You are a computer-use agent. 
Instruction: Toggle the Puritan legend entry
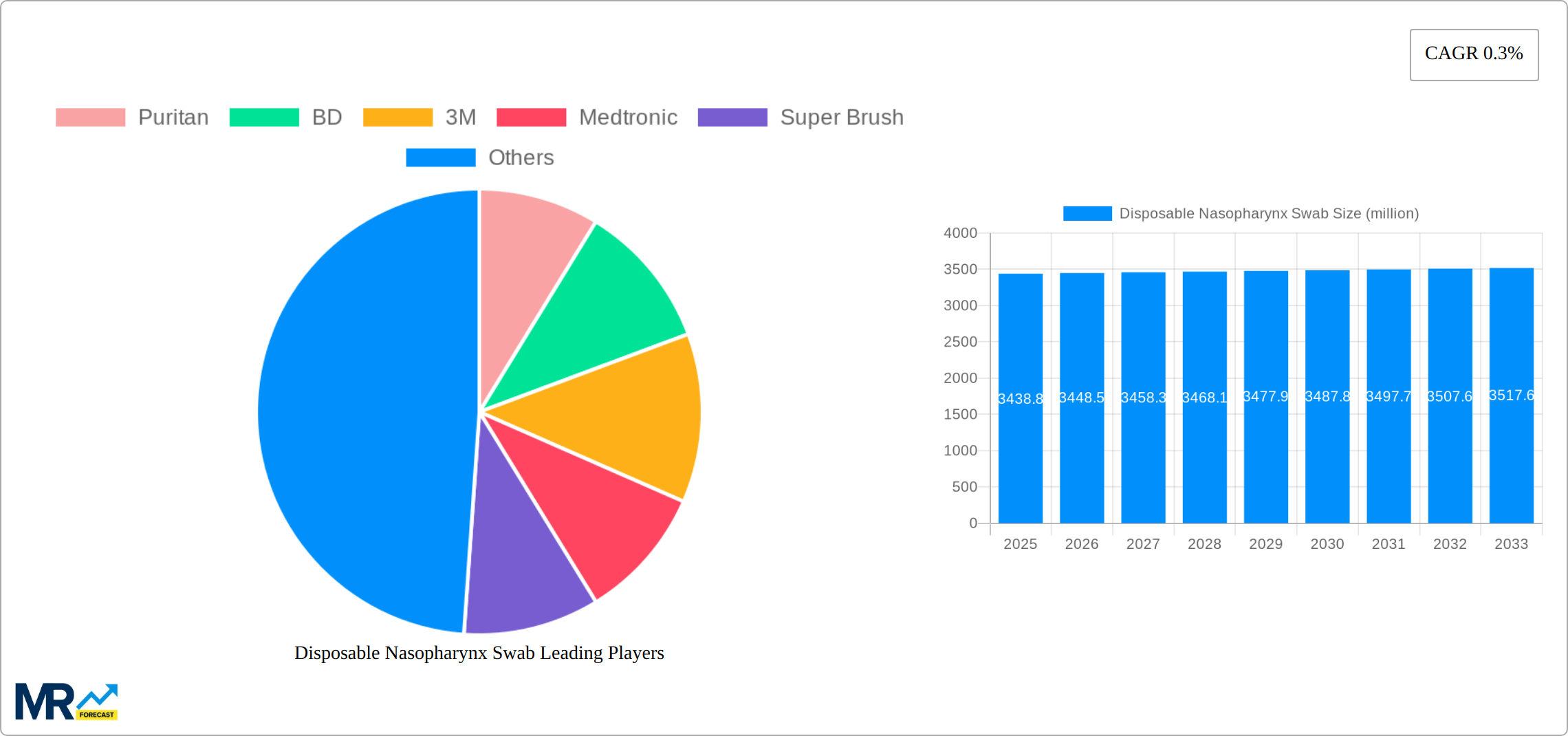(x=132, y=118)
